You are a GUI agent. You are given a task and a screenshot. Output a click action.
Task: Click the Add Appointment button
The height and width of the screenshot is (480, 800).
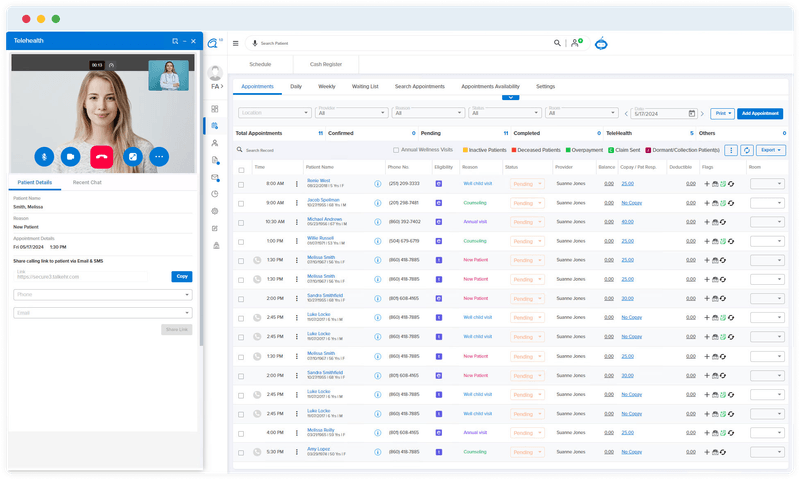click(760, 114)
